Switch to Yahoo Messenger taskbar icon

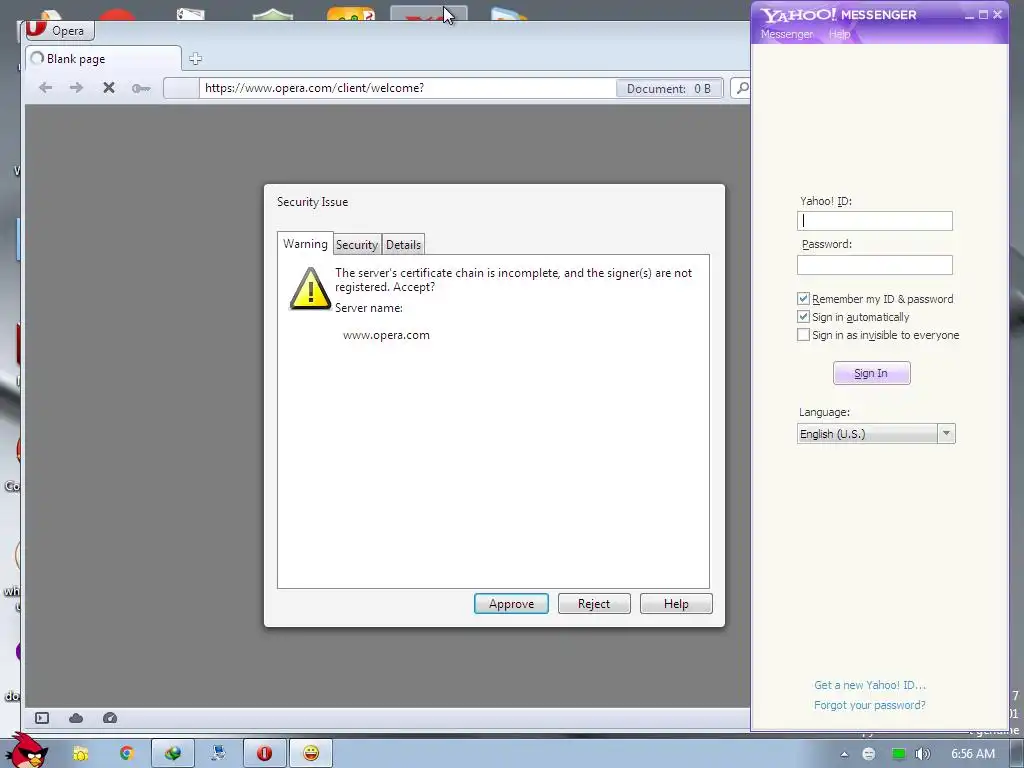pyautogui.click(x=311, y=754)
